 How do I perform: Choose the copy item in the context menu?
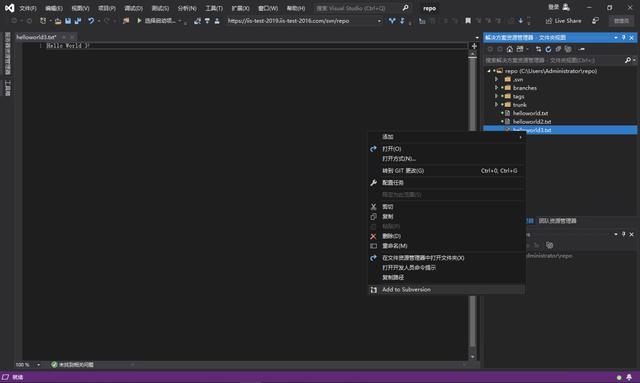446,216
